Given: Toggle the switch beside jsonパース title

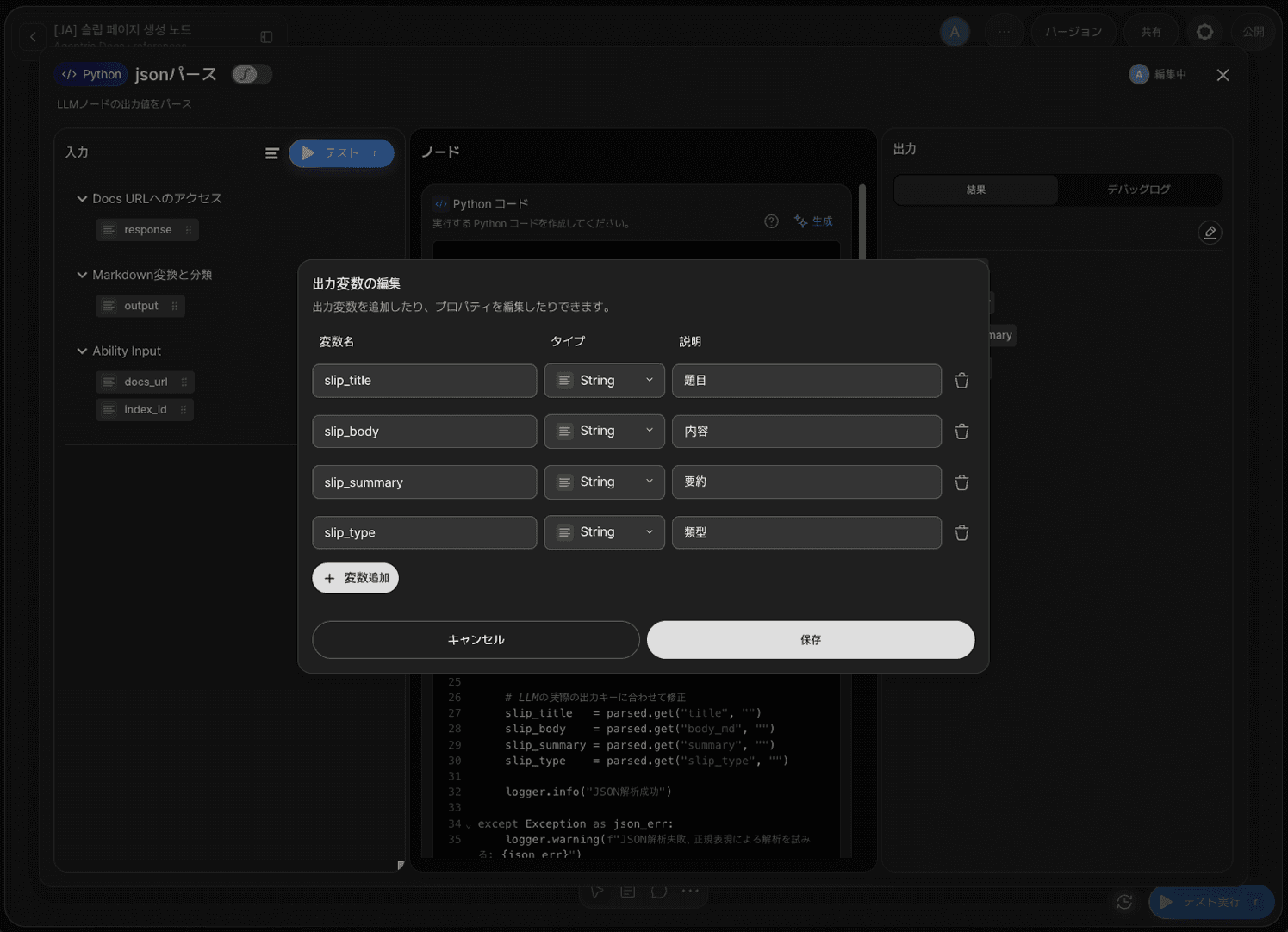Looking at the screenshot, I should click(x=252, y=75).
